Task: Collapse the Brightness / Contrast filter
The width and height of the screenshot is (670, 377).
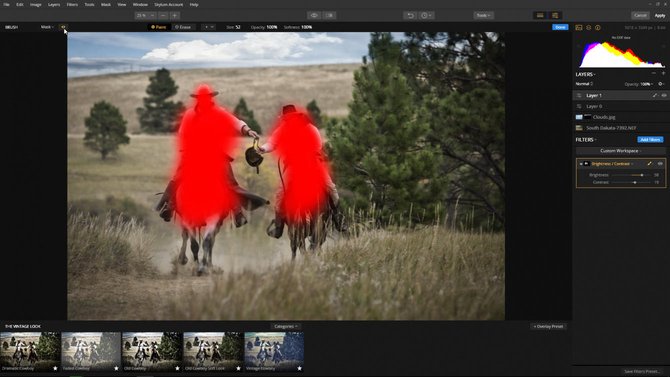Action: [581, 164]
